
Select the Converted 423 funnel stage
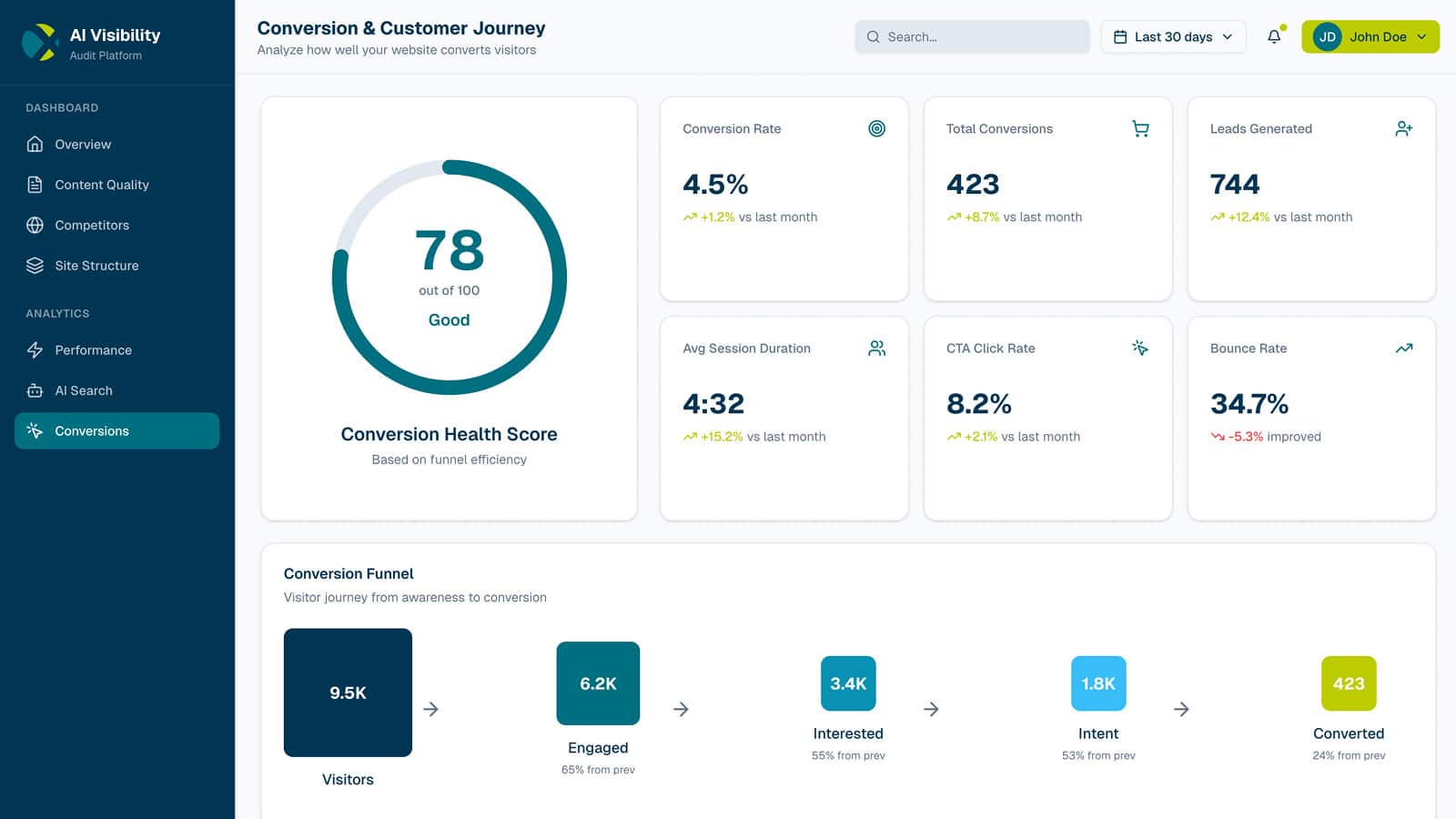pyautogui.click(x=1349, y=683)
